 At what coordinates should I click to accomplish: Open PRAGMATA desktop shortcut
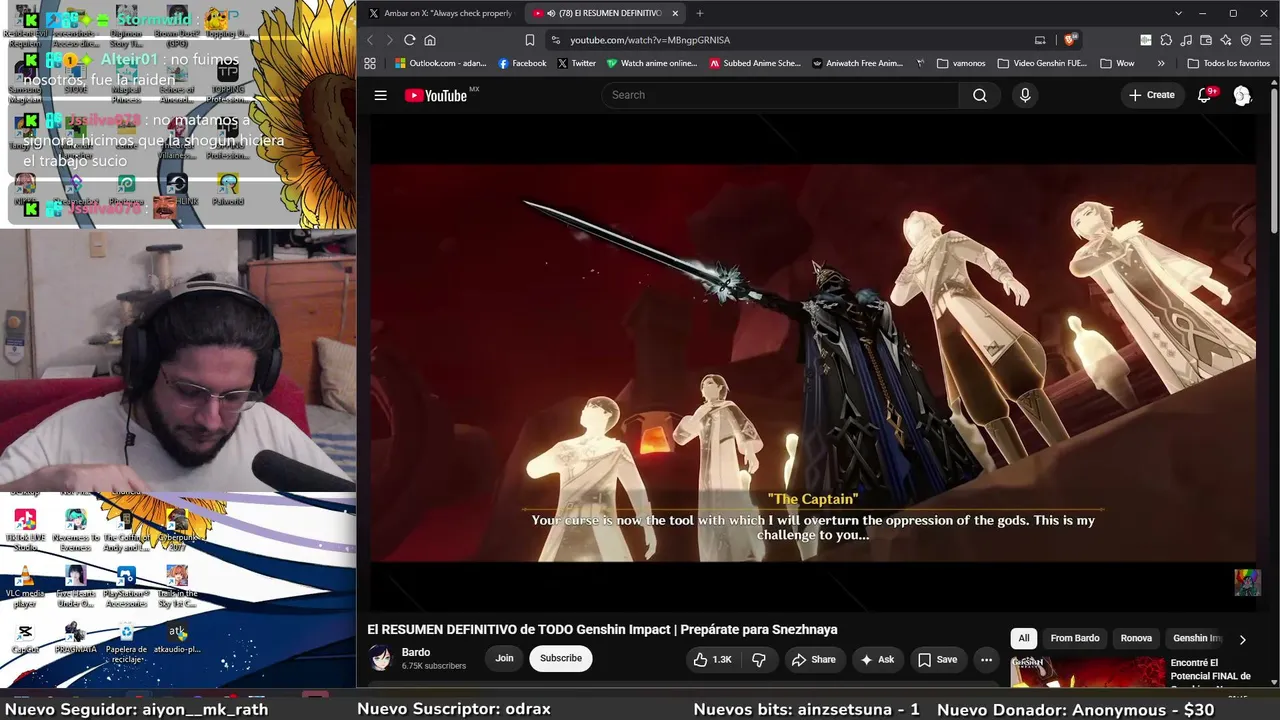[76, 639]
